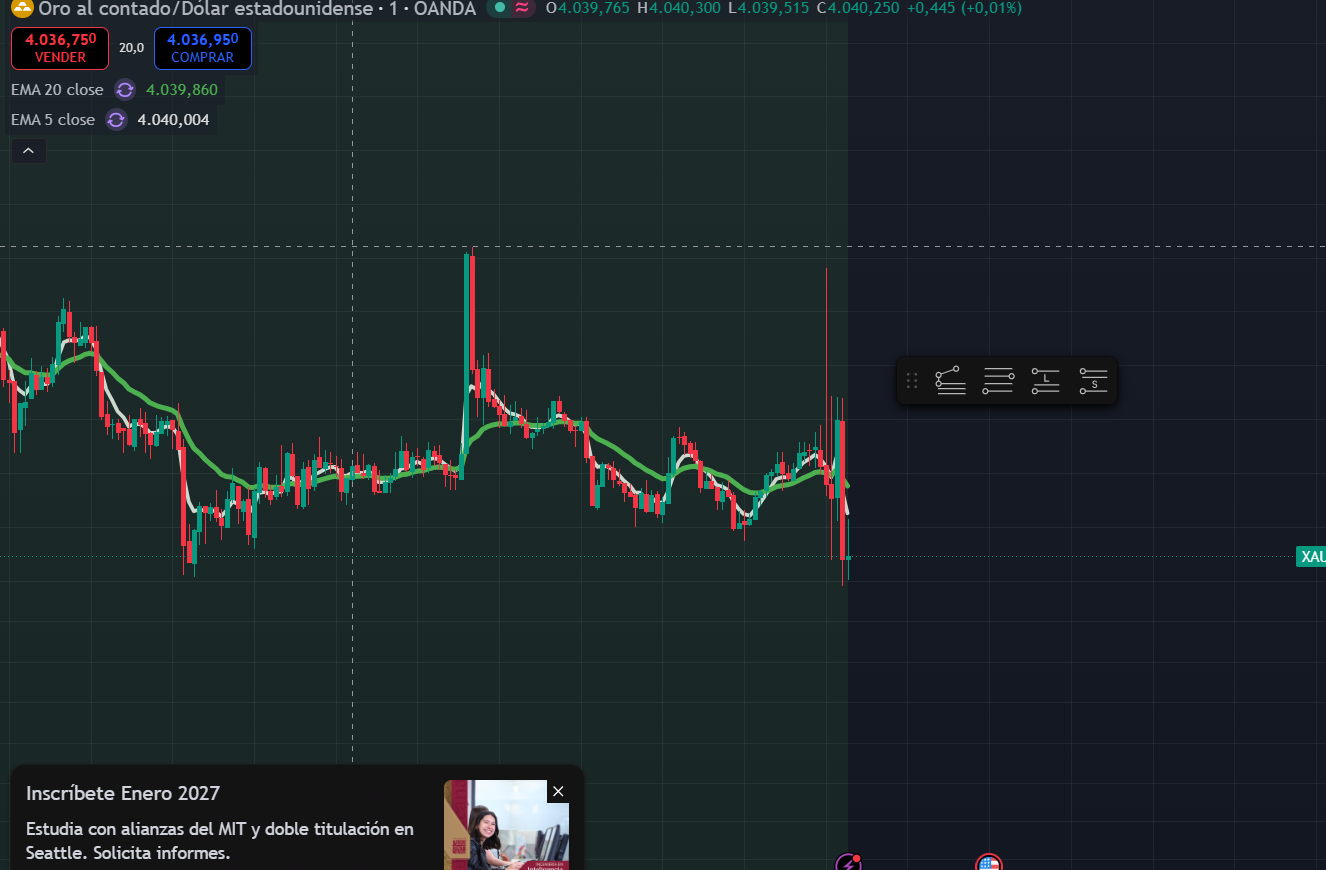Collapse the indicator legend with the chevron
The height and width of the screenshot is (870, 1326).
click(x=28, y=151)
